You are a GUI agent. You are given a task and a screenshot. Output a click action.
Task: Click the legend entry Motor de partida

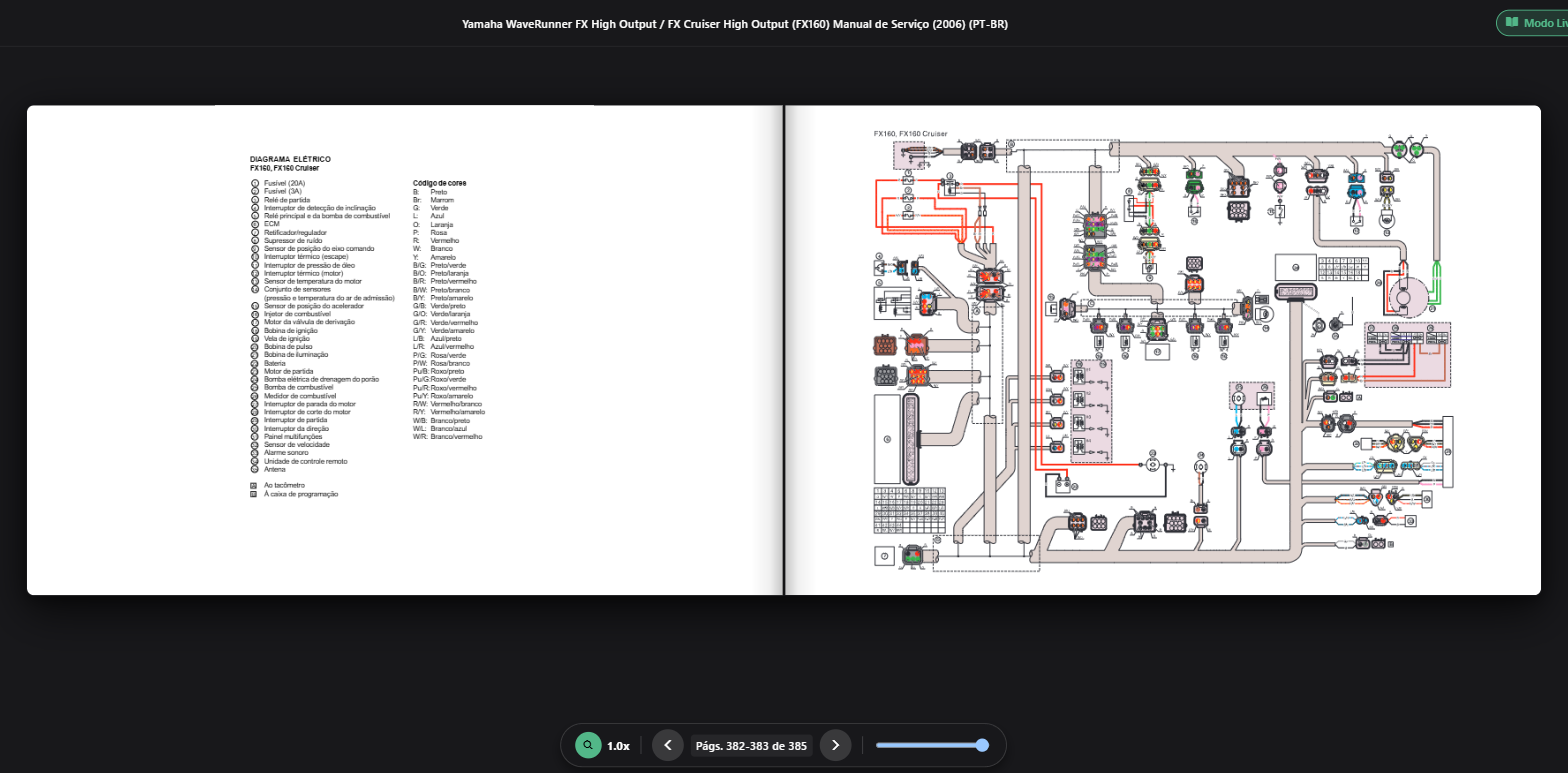point(289,371)
